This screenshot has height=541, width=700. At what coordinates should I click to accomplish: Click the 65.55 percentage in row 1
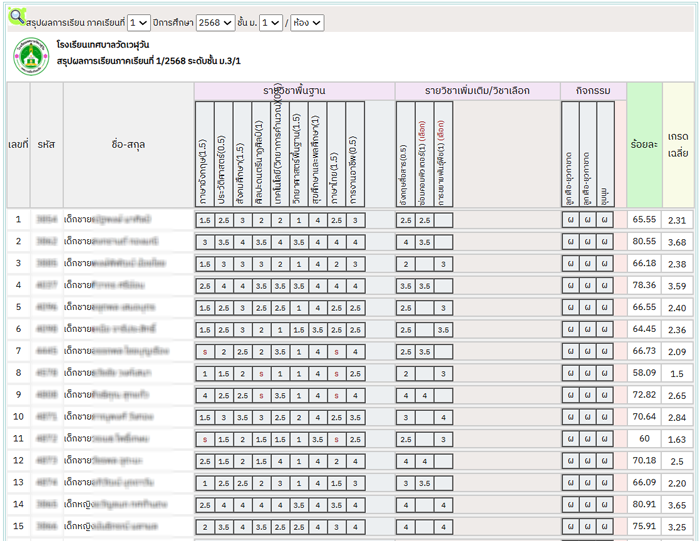[644, 220]
